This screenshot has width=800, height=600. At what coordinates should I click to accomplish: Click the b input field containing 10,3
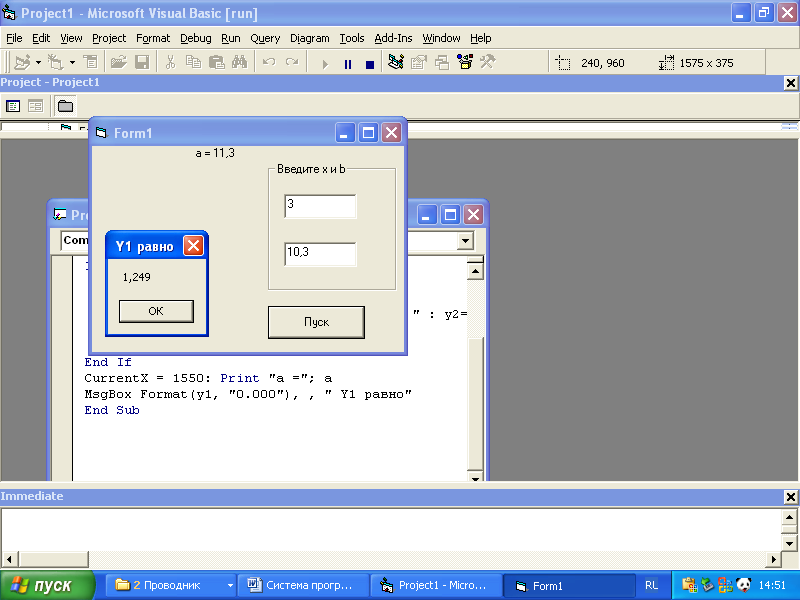pos(320,254)
